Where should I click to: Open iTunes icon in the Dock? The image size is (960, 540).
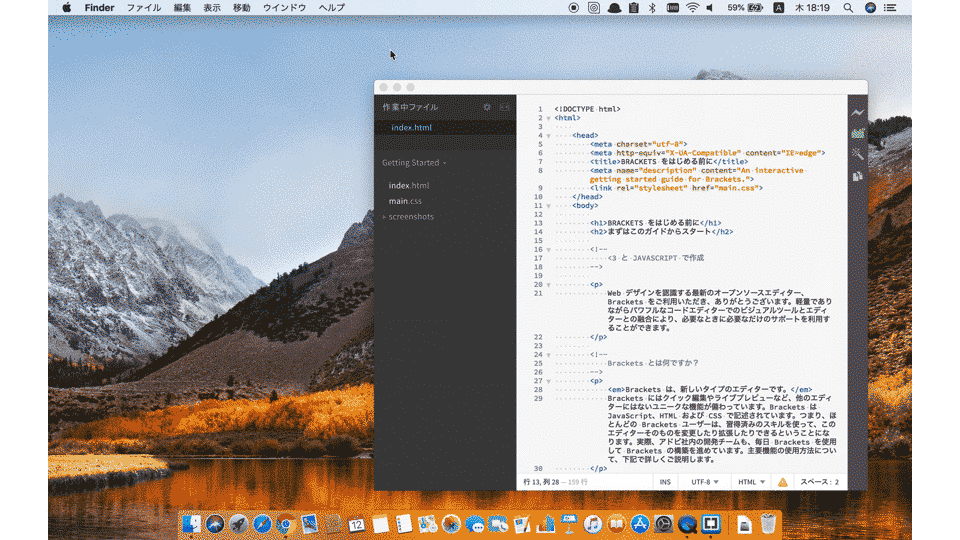(592, 524)
